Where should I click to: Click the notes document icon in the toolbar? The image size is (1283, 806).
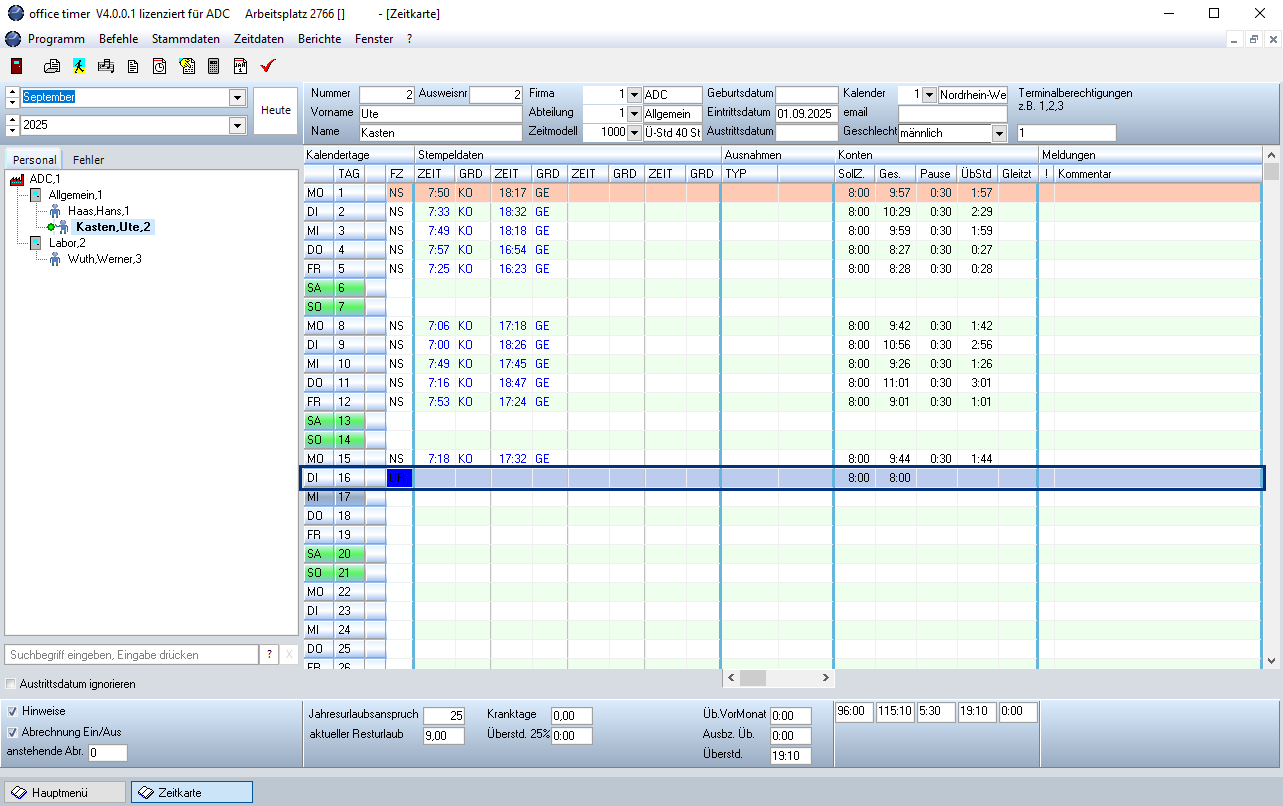pos(133,67)
